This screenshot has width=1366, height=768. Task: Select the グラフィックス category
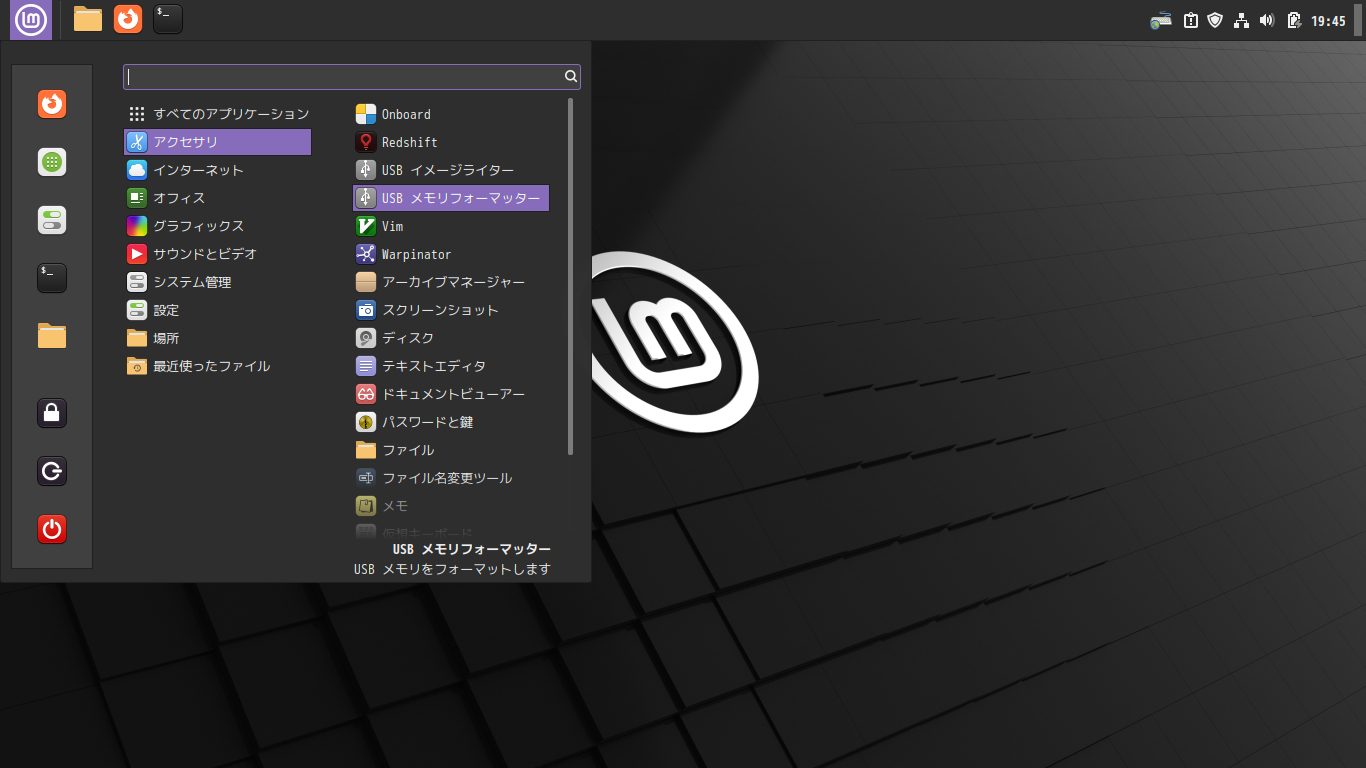pos(218,226)
